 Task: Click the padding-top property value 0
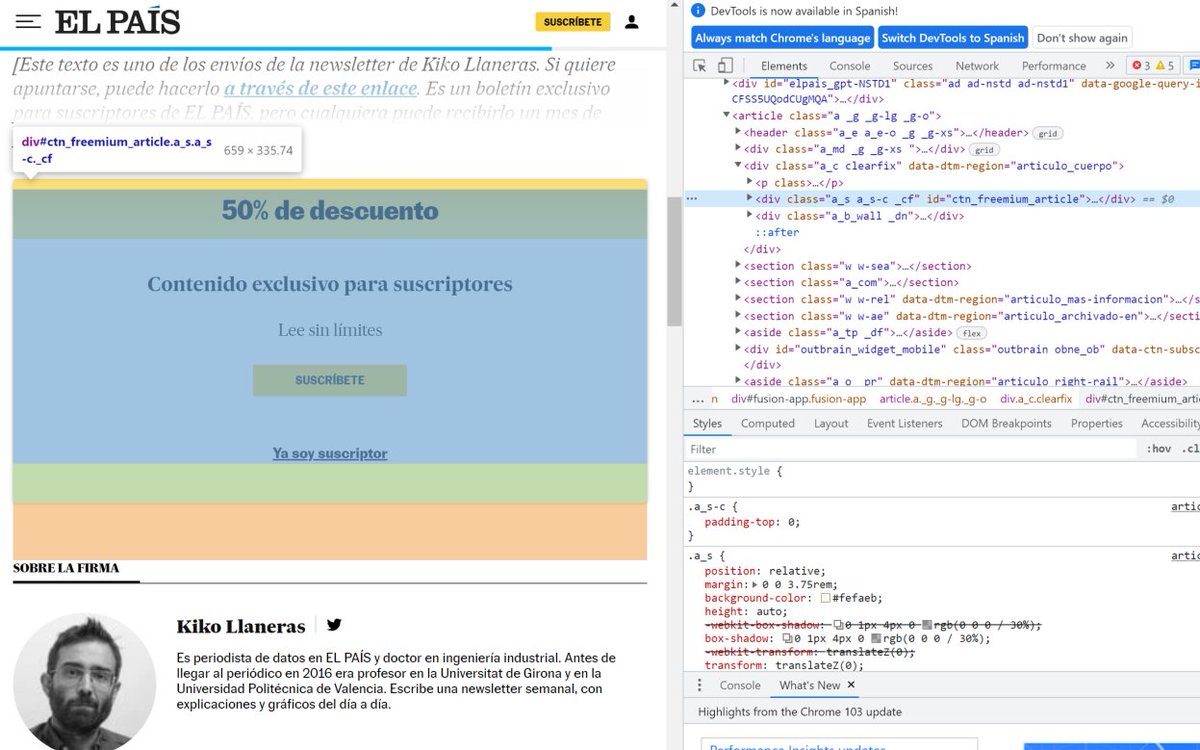pos(792,522)
